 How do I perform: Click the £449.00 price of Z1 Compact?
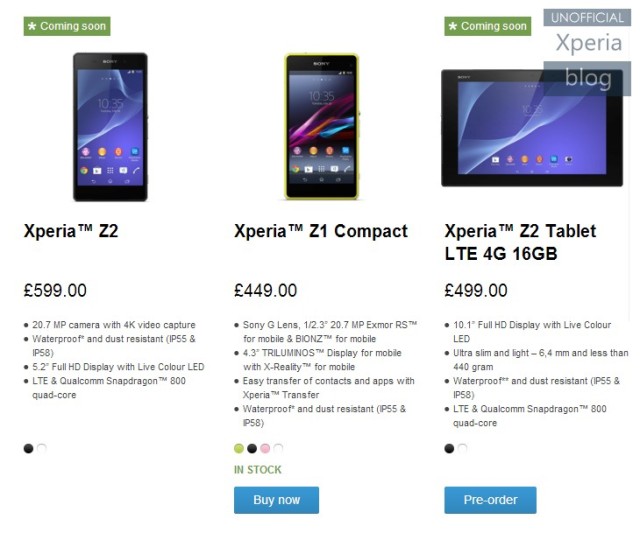click(x=265, y=291)
